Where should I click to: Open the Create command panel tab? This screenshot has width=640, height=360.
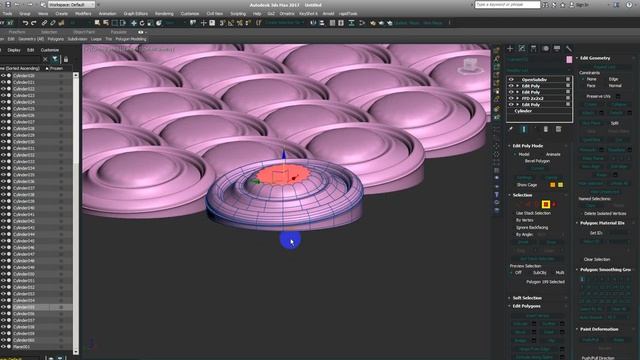(510, 49)
